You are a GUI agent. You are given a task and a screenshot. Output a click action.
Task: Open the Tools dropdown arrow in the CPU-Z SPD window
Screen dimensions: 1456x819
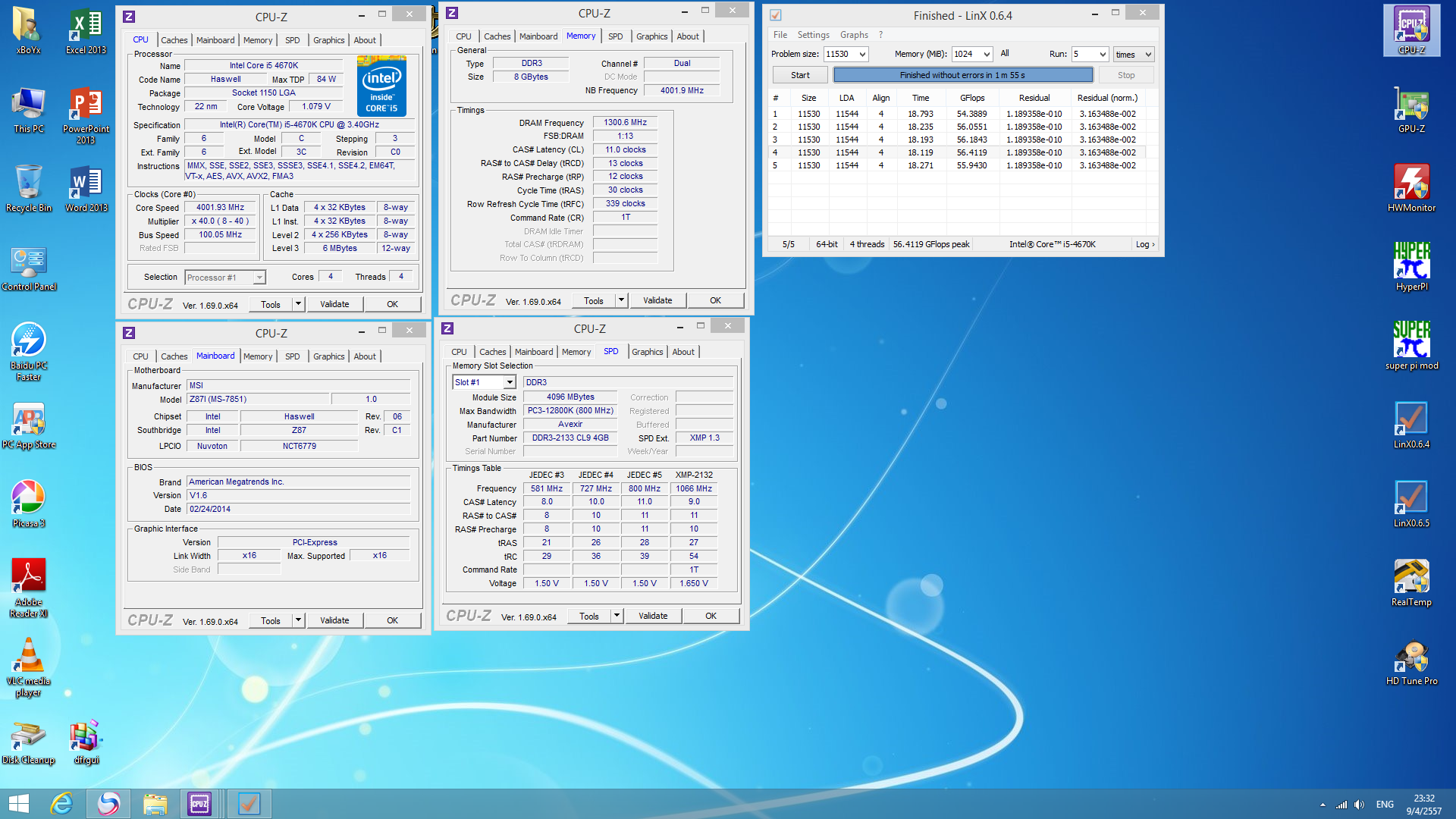(617, 616)
